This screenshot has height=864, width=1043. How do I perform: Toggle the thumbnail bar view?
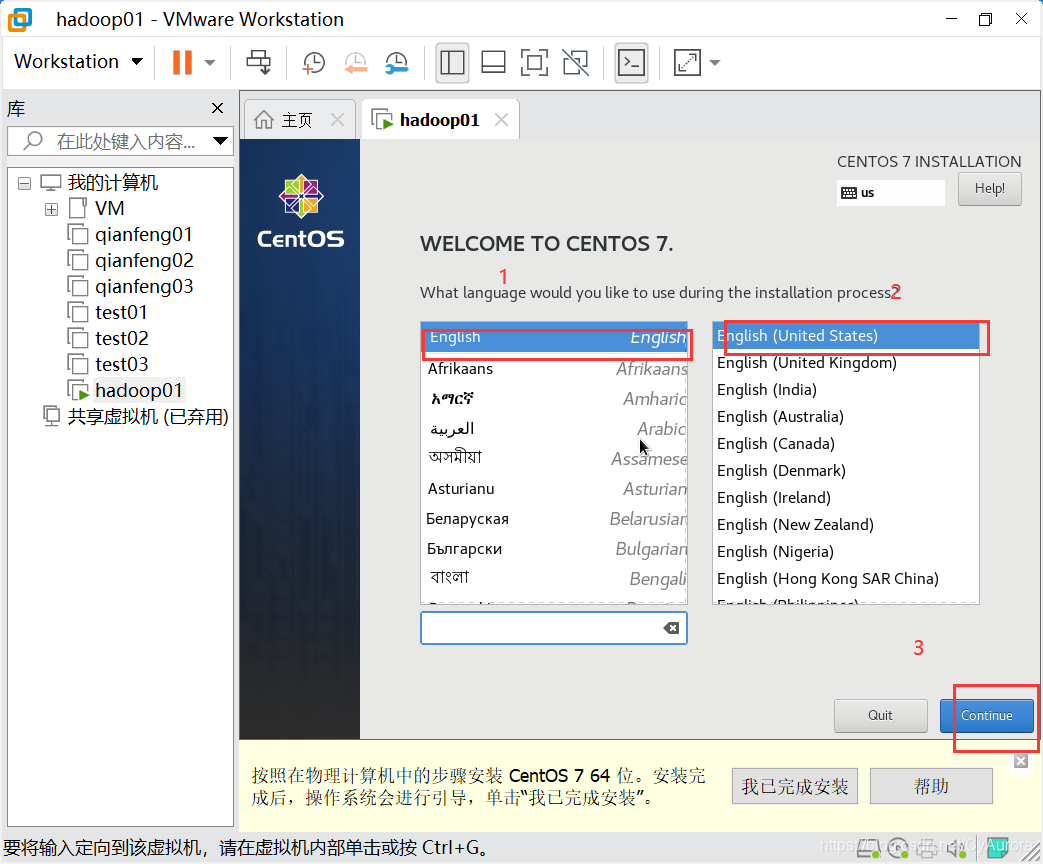pyautogui.click(x=494, y=63)
